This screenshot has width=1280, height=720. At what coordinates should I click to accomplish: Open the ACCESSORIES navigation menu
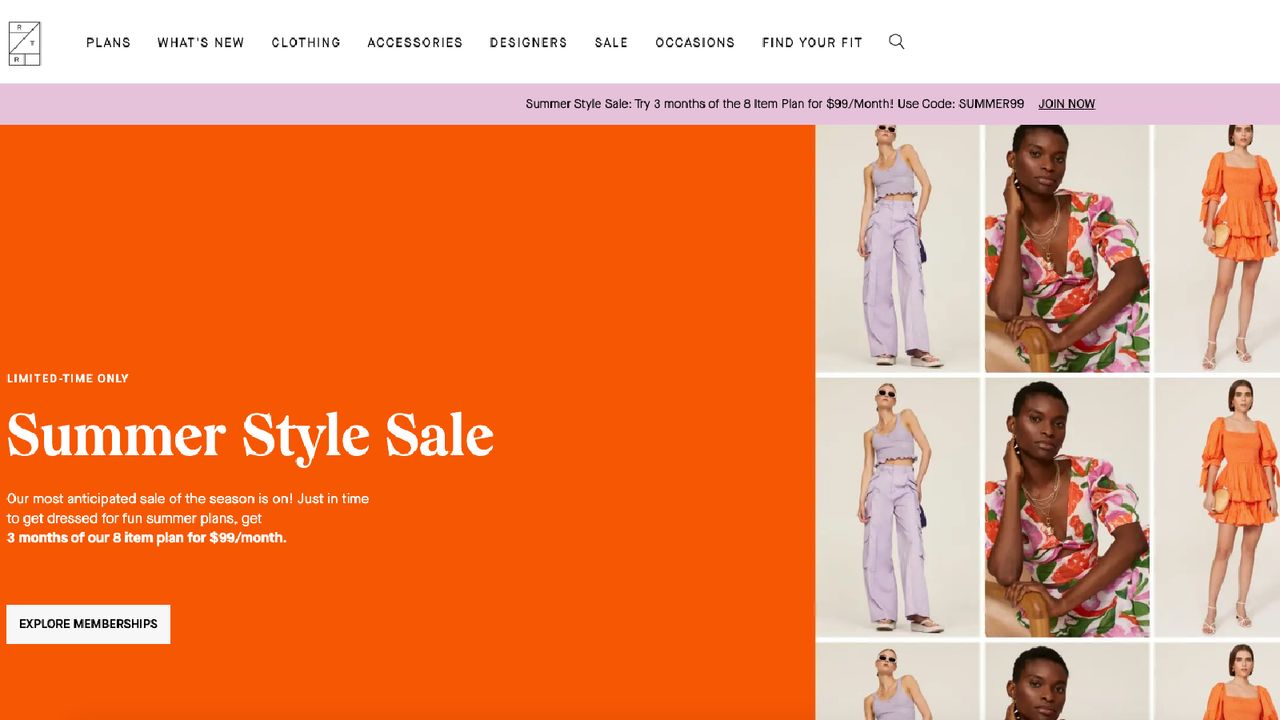point(415,42)
